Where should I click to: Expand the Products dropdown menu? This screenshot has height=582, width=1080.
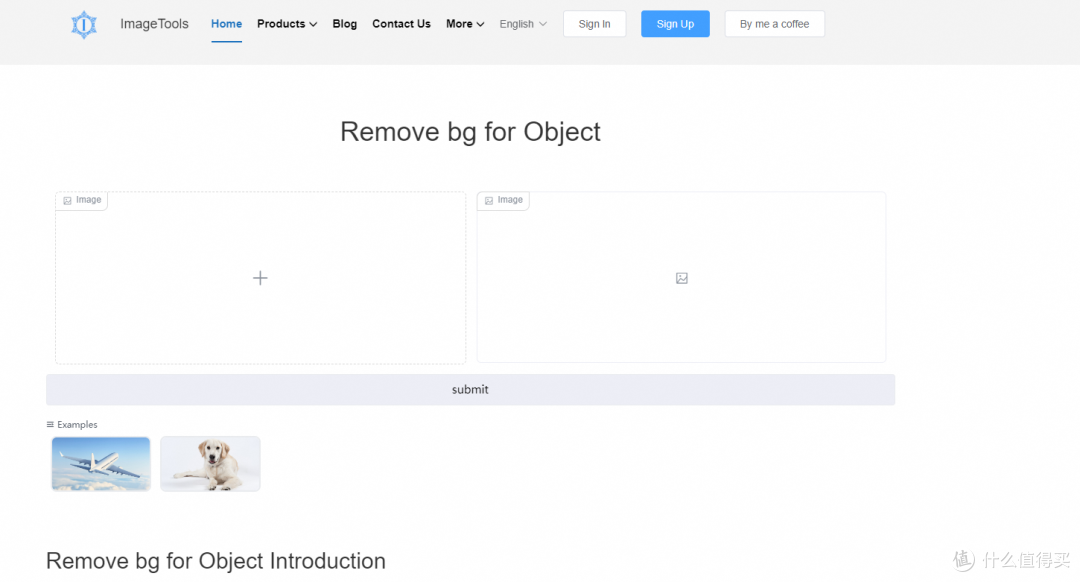coord(287,24)
